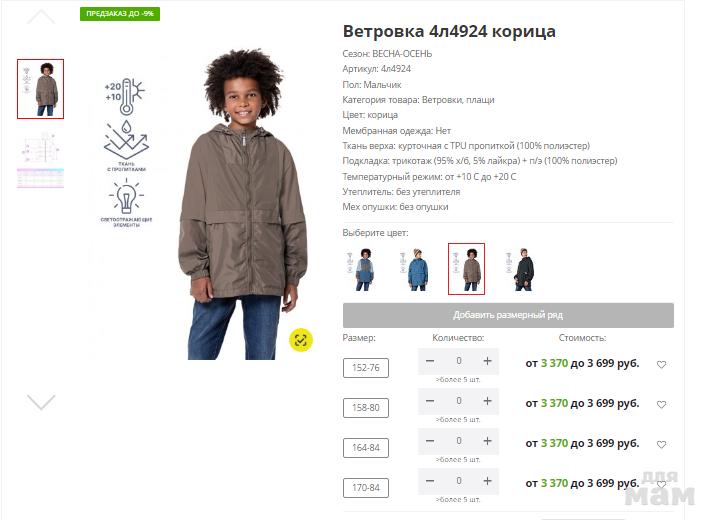Viewport: 710px width, 520px height.
Task: Click minus button for size 170-84
Action: (x=430, y=481)
